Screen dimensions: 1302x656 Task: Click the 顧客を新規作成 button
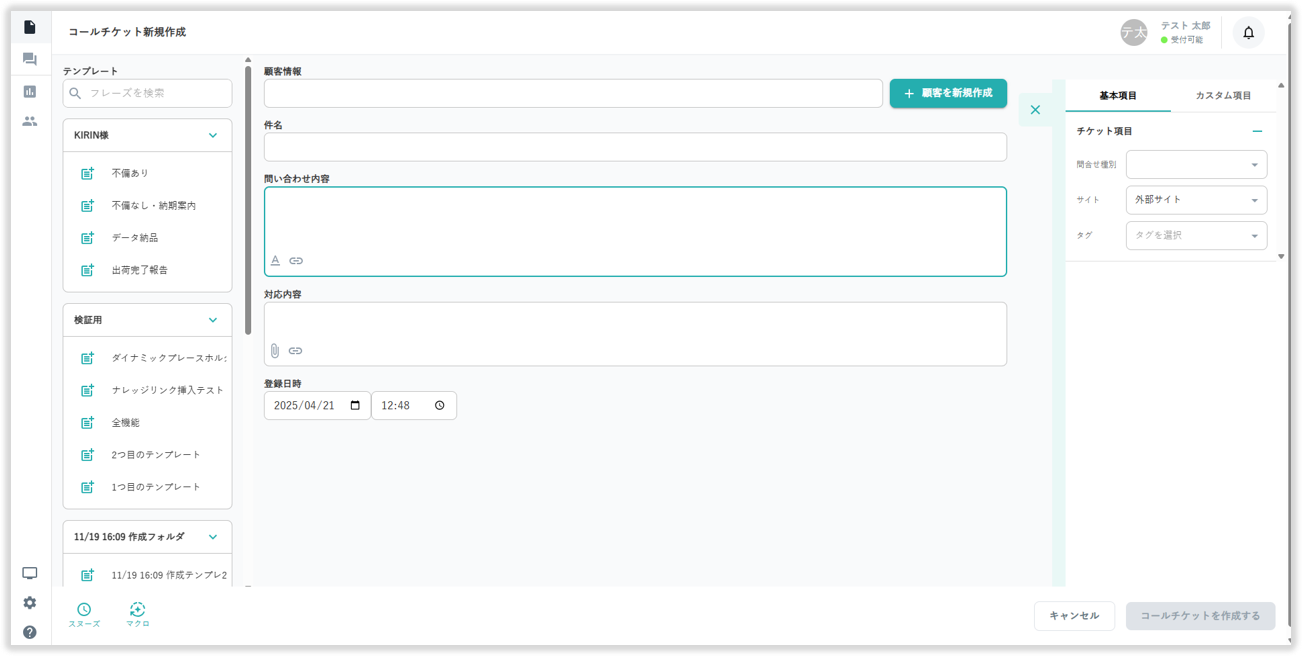point(948,93)
